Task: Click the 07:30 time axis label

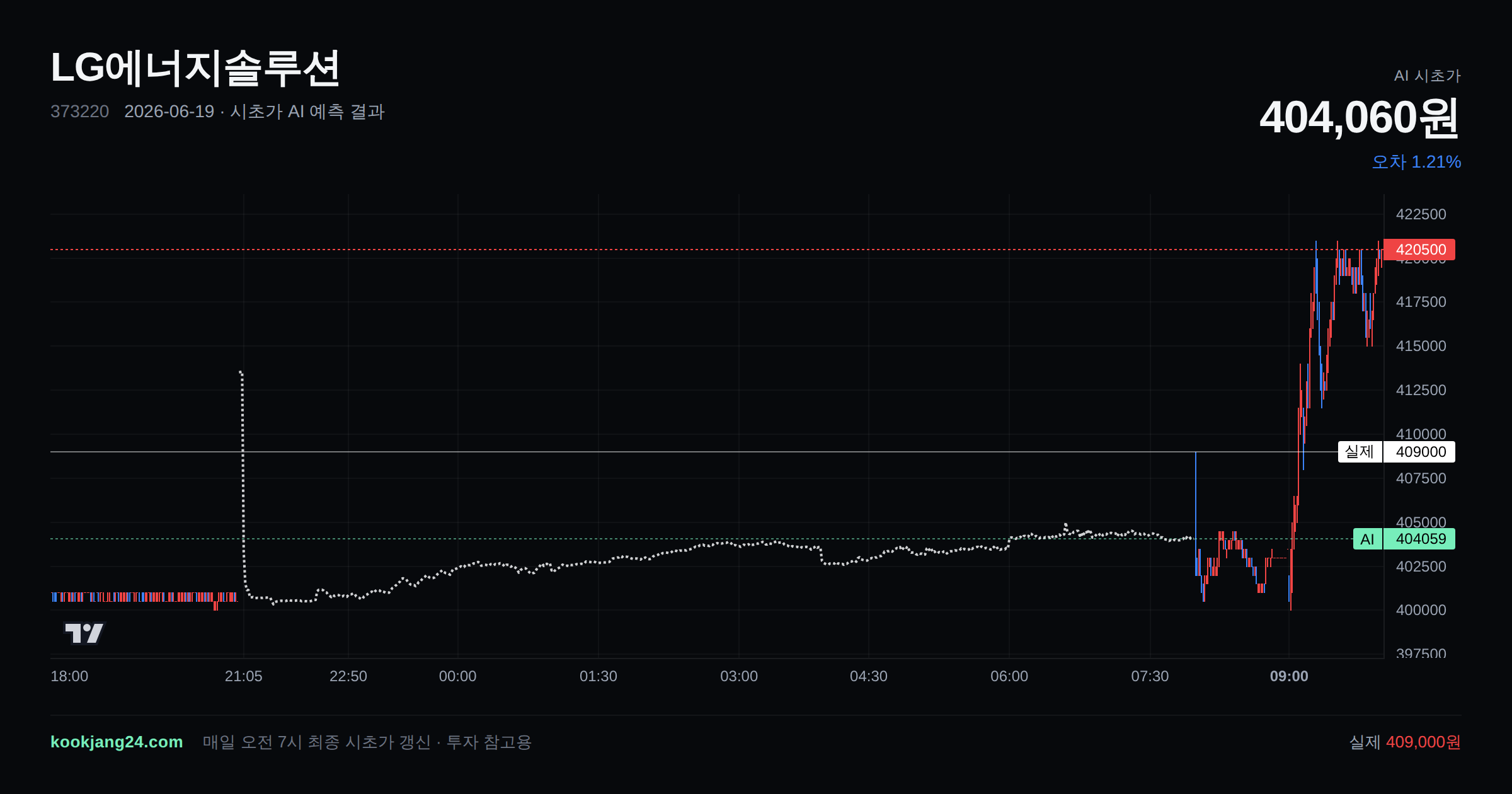Action: point(1150,676)
